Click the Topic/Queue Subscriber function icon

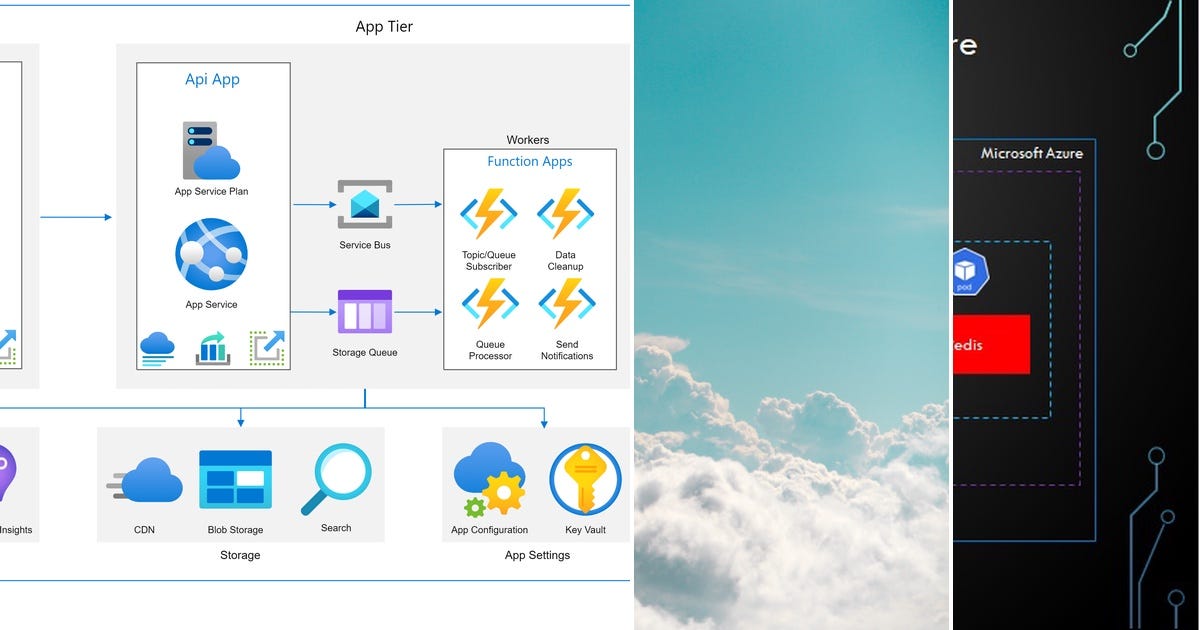pos(488,213)
